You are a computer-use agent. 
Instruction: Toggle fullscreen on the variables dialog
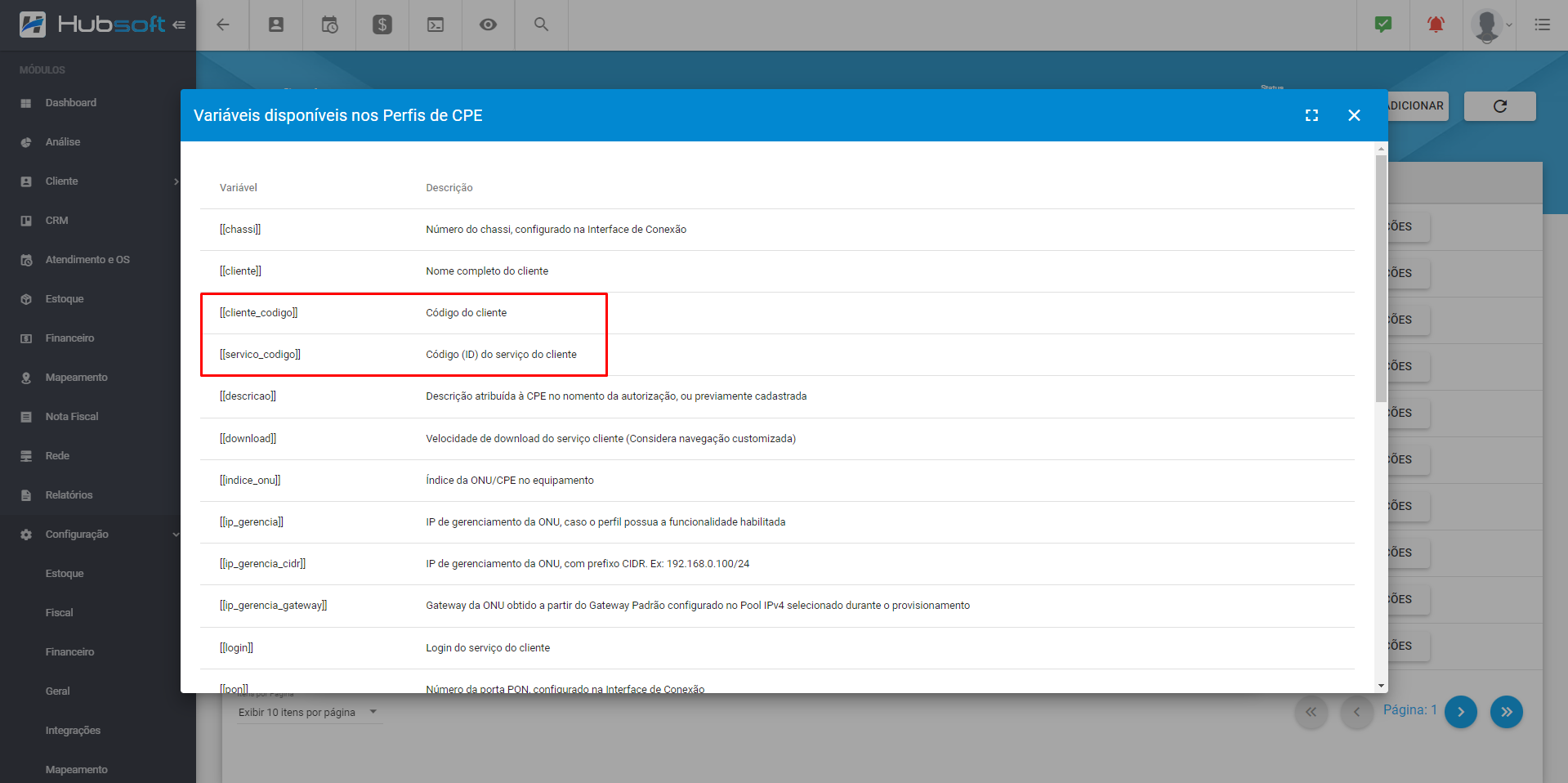tap(1311, 115)
